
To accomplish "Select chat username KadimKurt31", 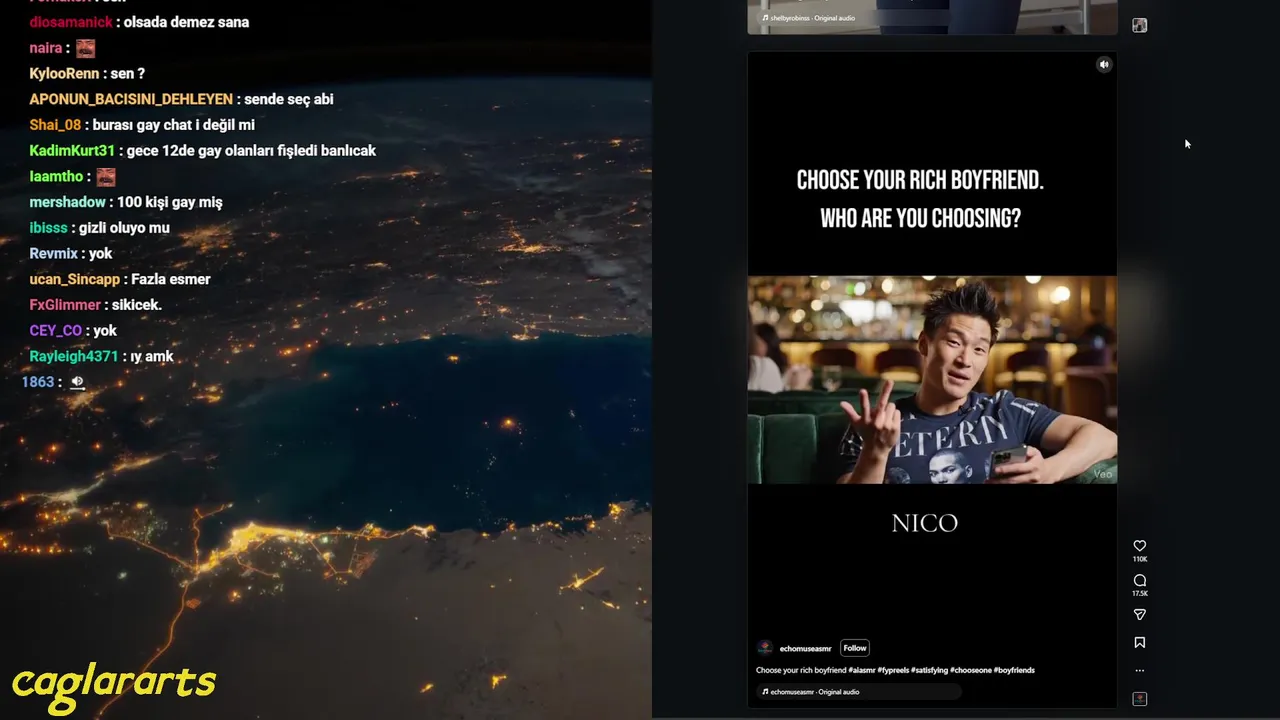I will point(72,151).
